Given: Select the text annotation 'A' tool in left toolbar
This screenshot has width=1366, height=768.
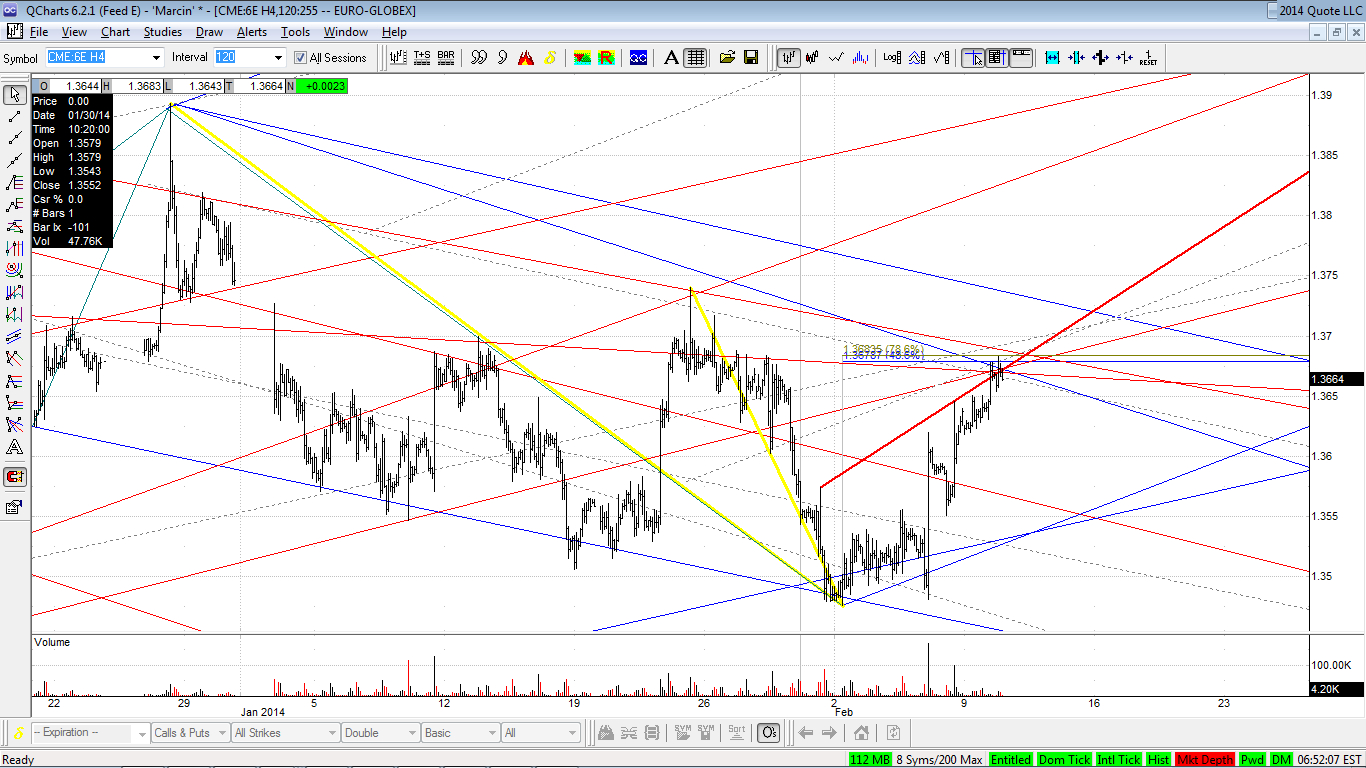Looking at the screenshot, I should 14,447.
